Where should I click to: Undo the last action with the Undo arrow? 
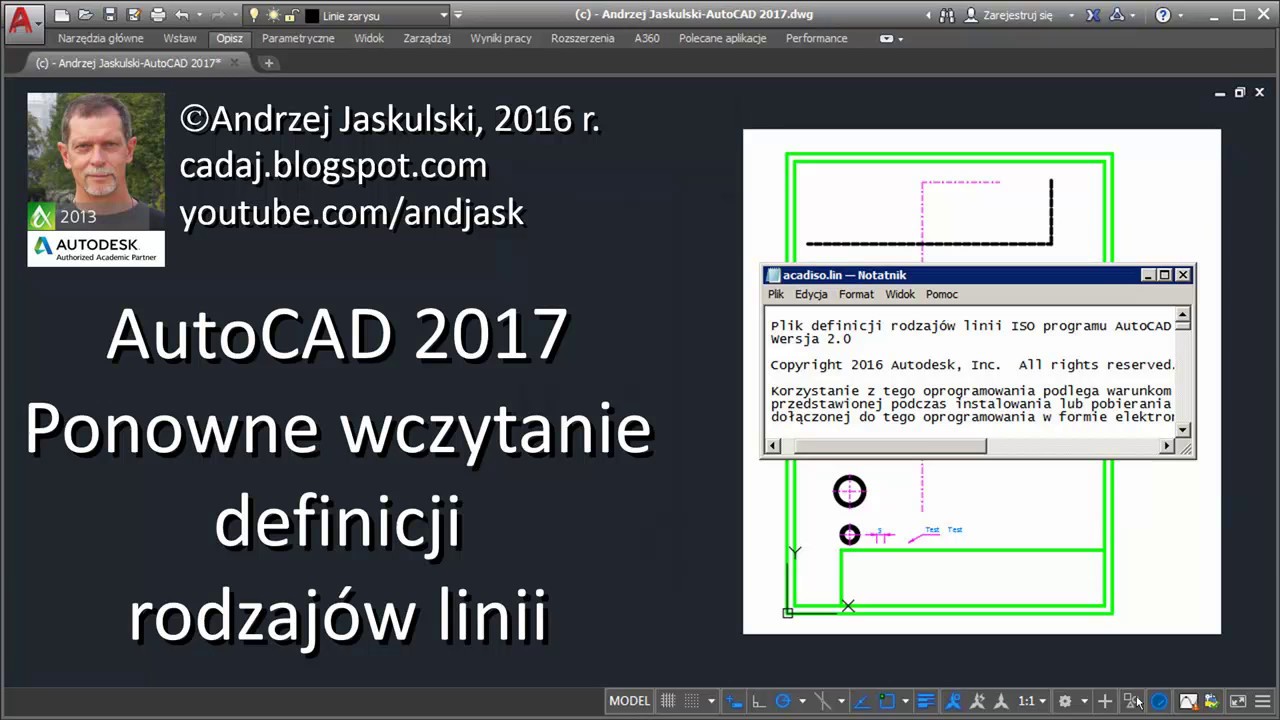click(x=181, y=15)
